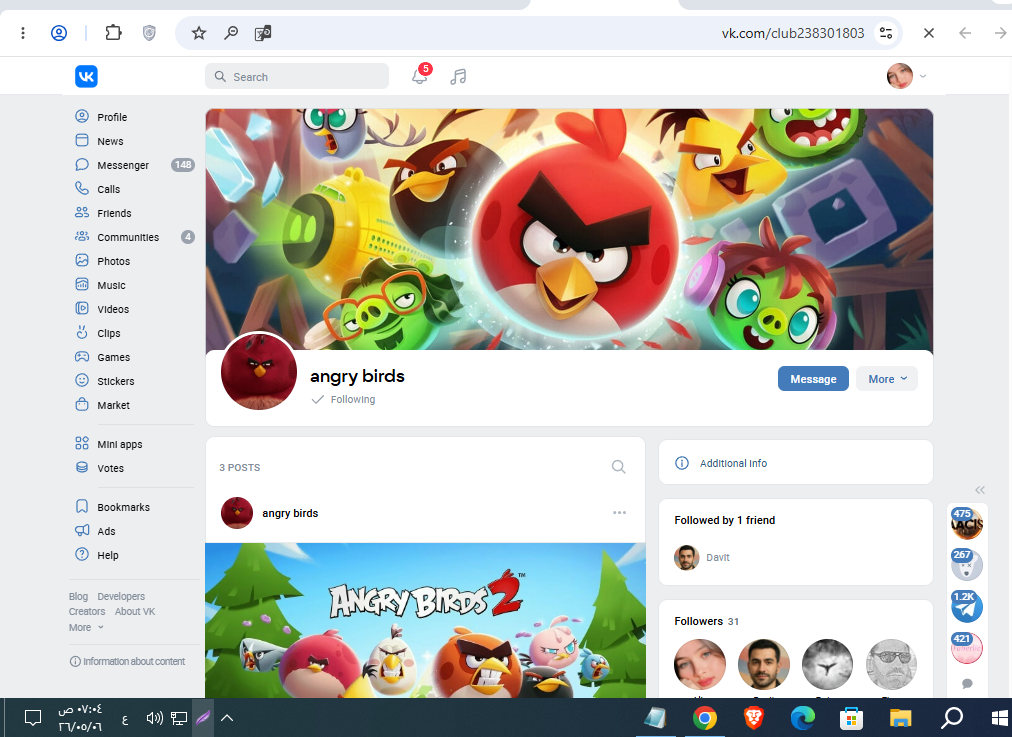The image size is (1012, 737).
Task: Expand the footer More links
Action: tap(86, 627)
